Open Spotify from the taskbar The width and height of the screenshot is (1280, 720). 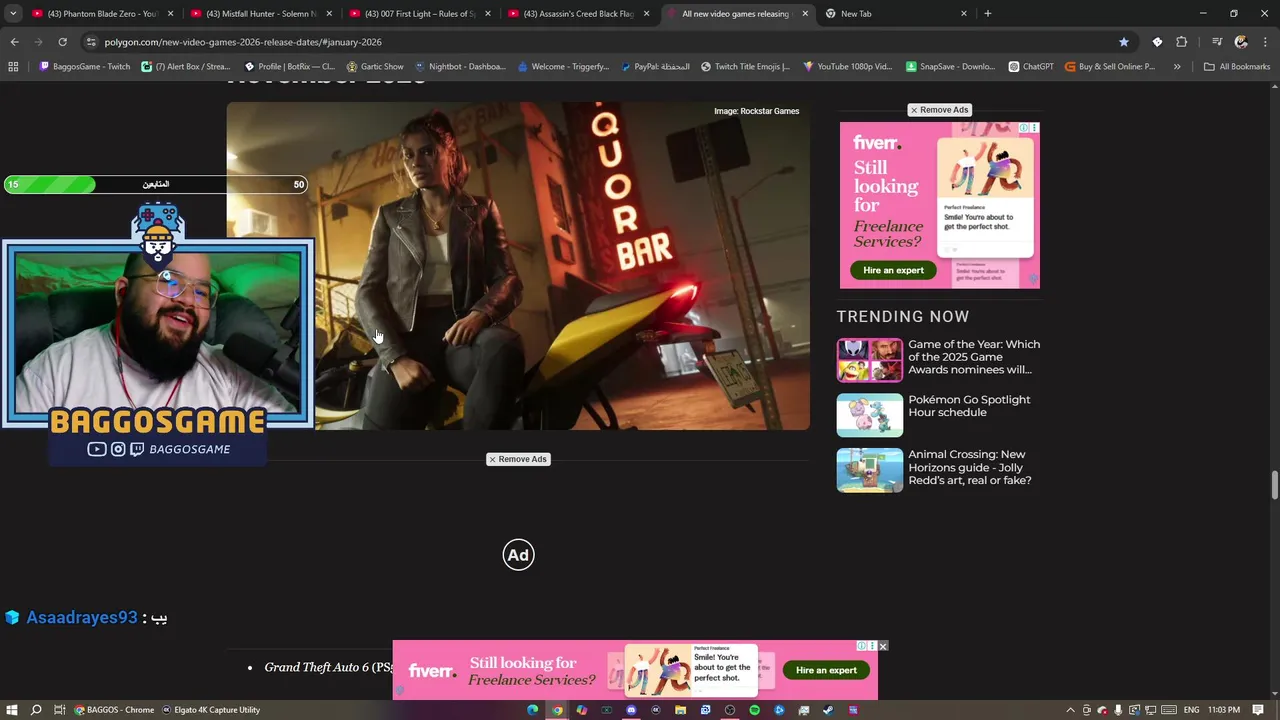[754, 710]
